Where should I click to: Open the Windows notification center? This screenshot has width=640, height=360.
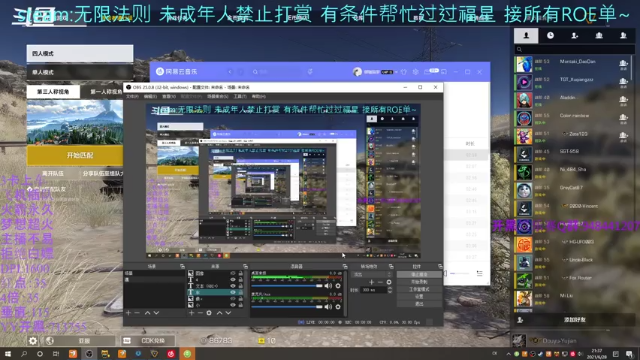pos(629,354)
